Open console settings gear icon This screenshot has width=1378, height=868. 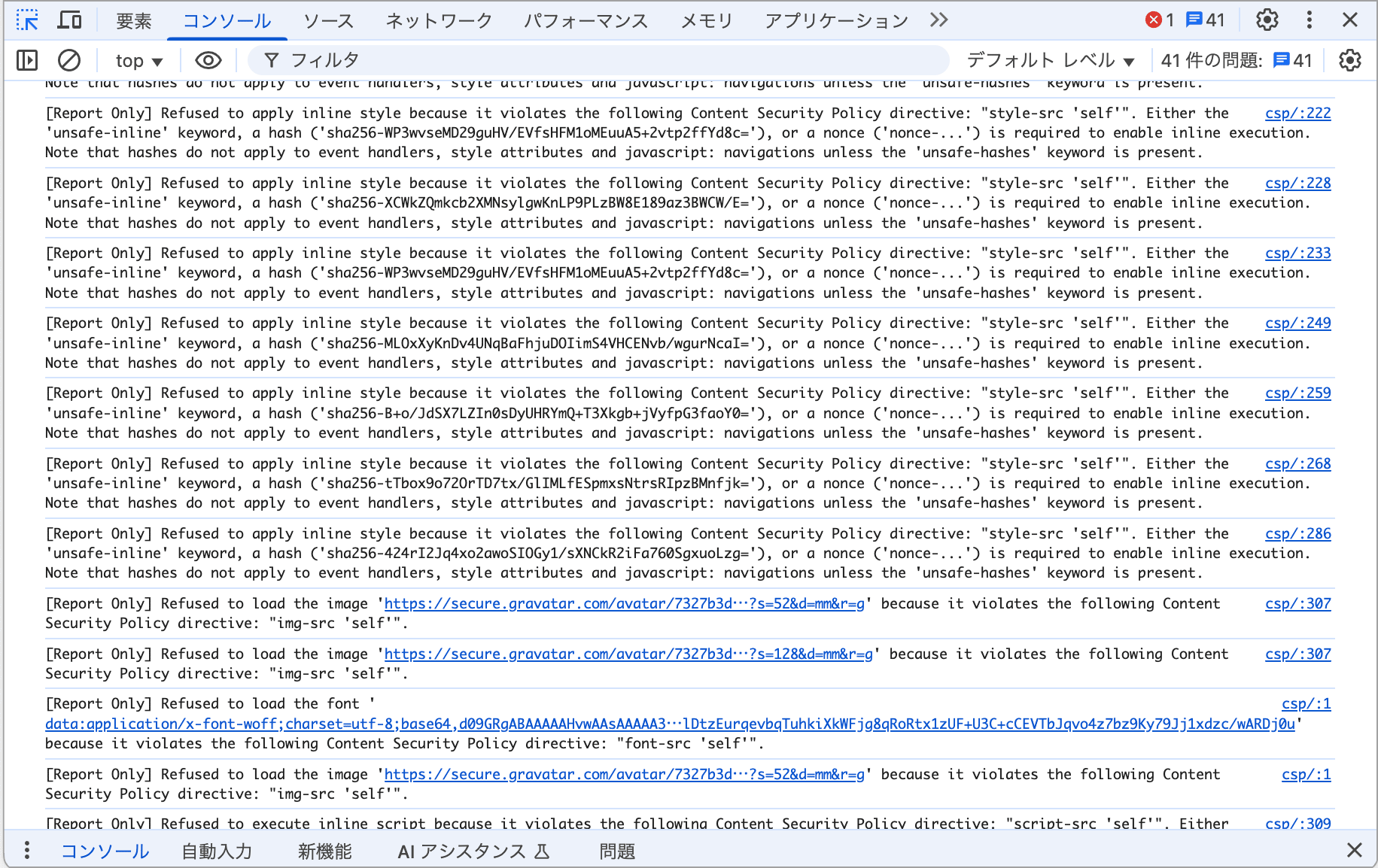[1350, 60]
